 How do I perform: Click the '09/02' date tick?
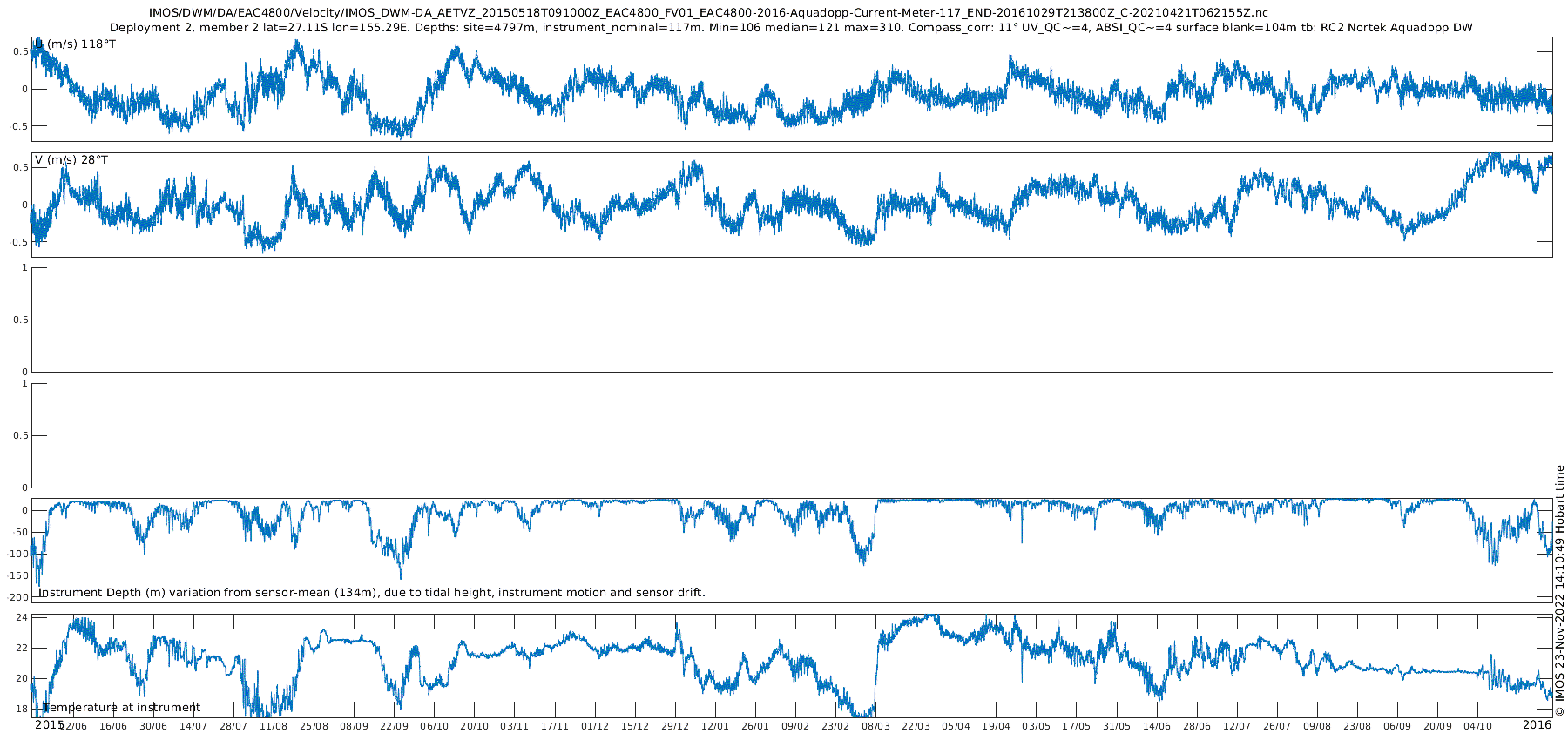[x=795, y=726]
